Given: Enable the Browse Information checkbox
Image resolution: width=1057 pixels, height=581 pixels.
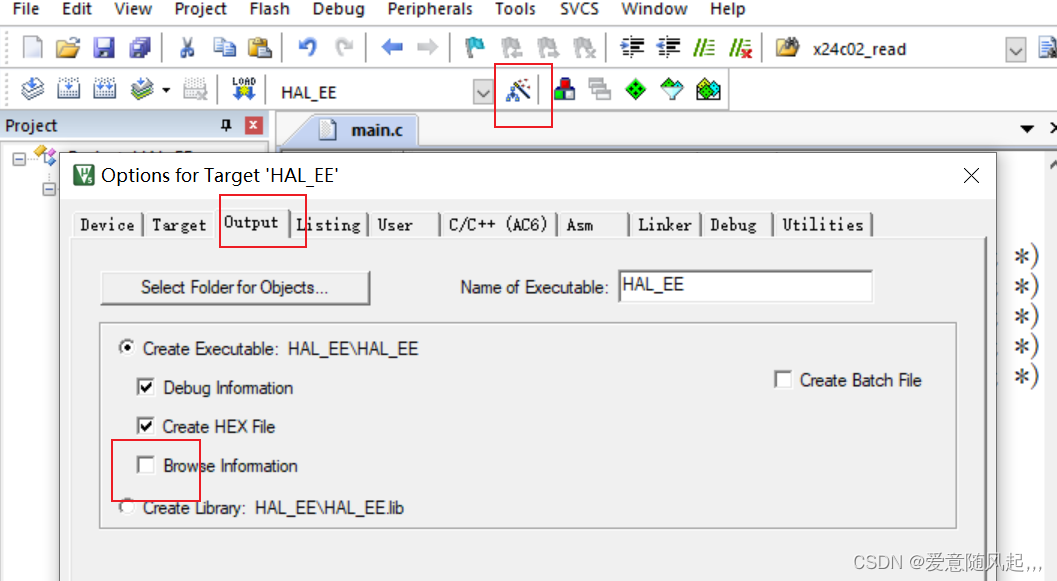Looking at the screenshot, I should [146, 466].
